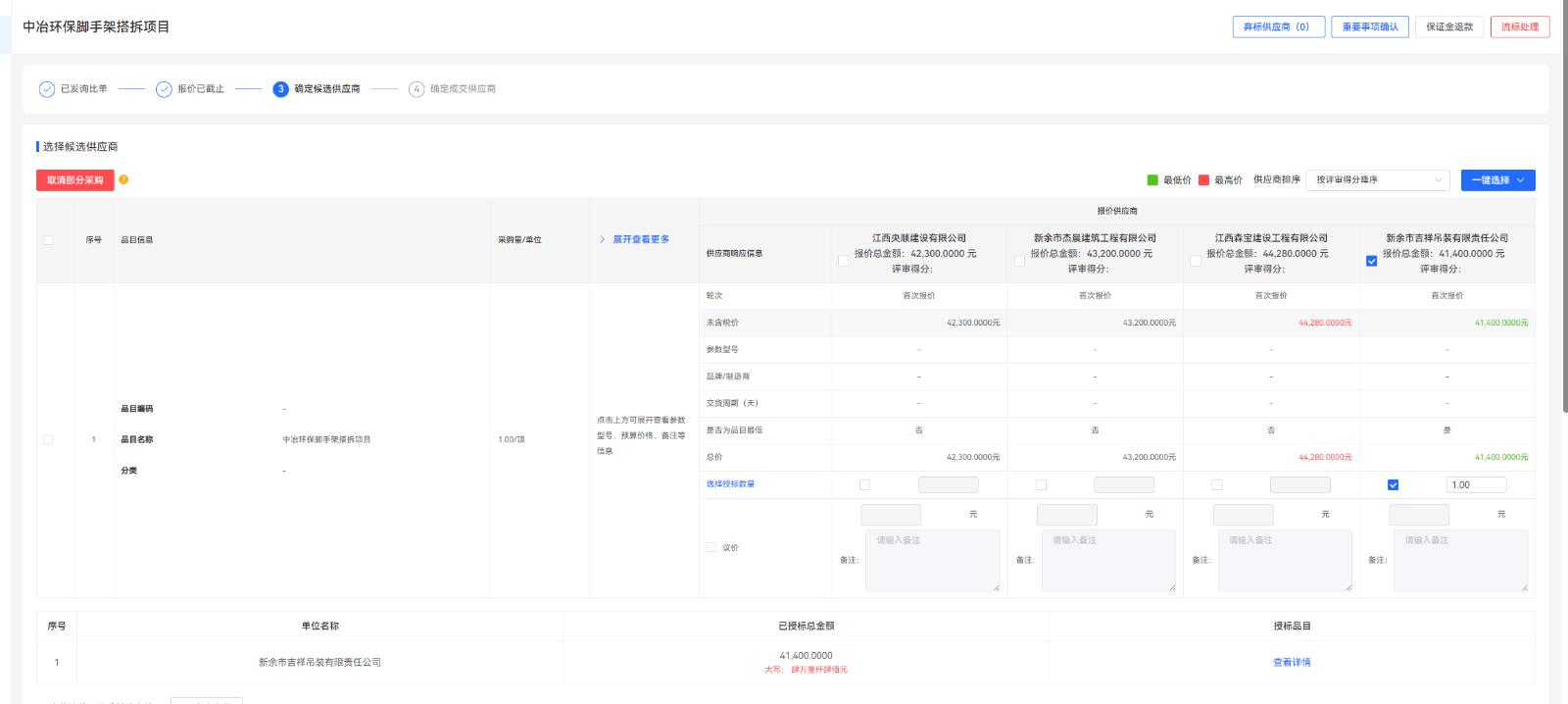This screenshot has height=704, width=1568.
Task: Toggle the select-all checkbox in table header
Action: tap(48, 240)
